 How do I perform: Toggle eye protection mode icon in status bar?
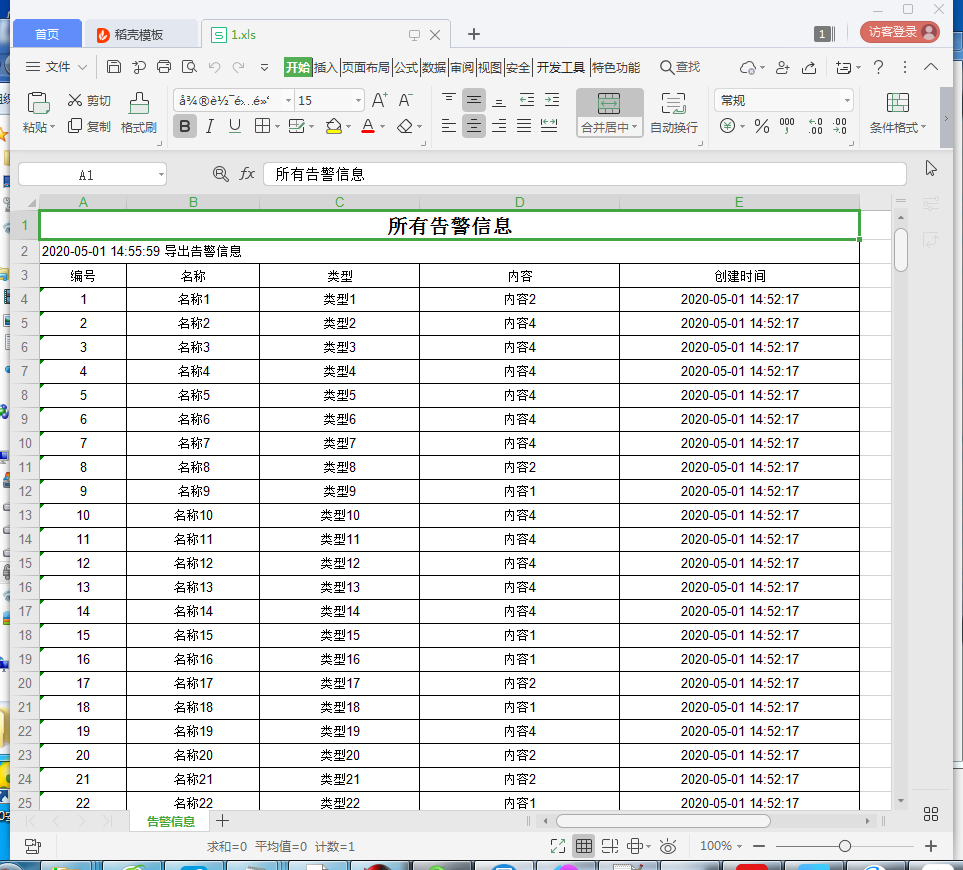pos(668,846)
